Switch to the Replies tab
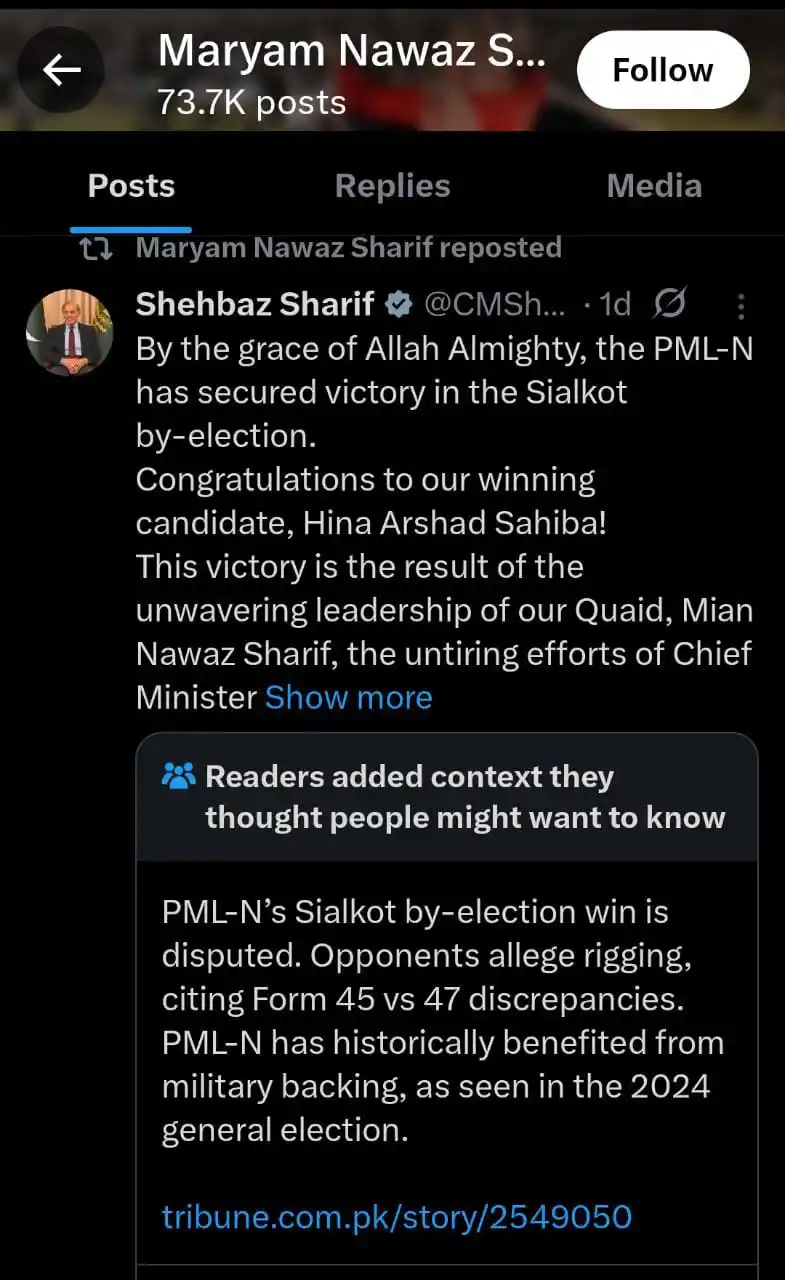The width and height of the screenshot is (785, 1280). [x=392, y=186]
